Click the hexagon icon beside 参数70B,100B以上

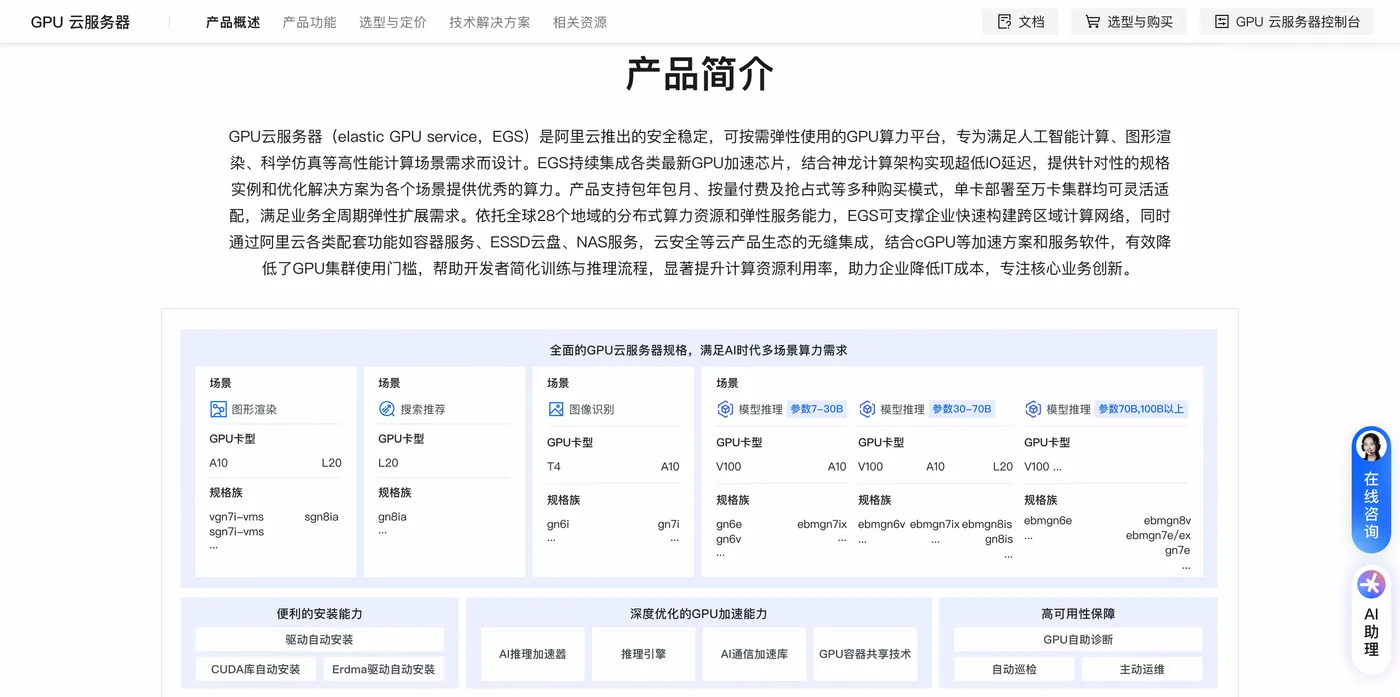[1033, 409]
